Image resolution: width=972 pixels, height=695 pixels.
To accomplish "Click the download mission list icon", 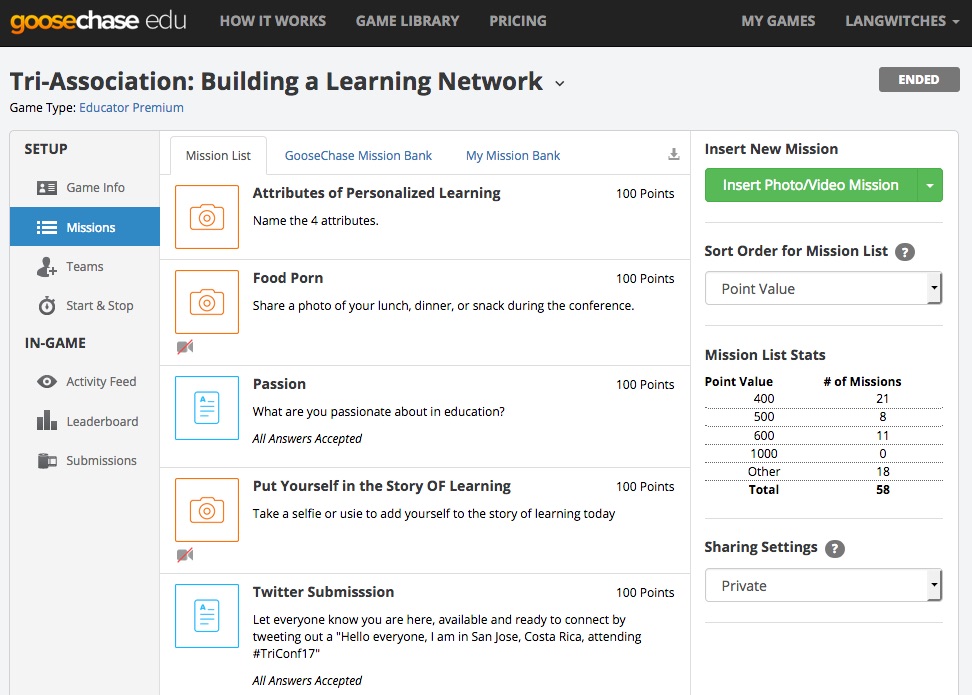I will [x=674, y=154].
